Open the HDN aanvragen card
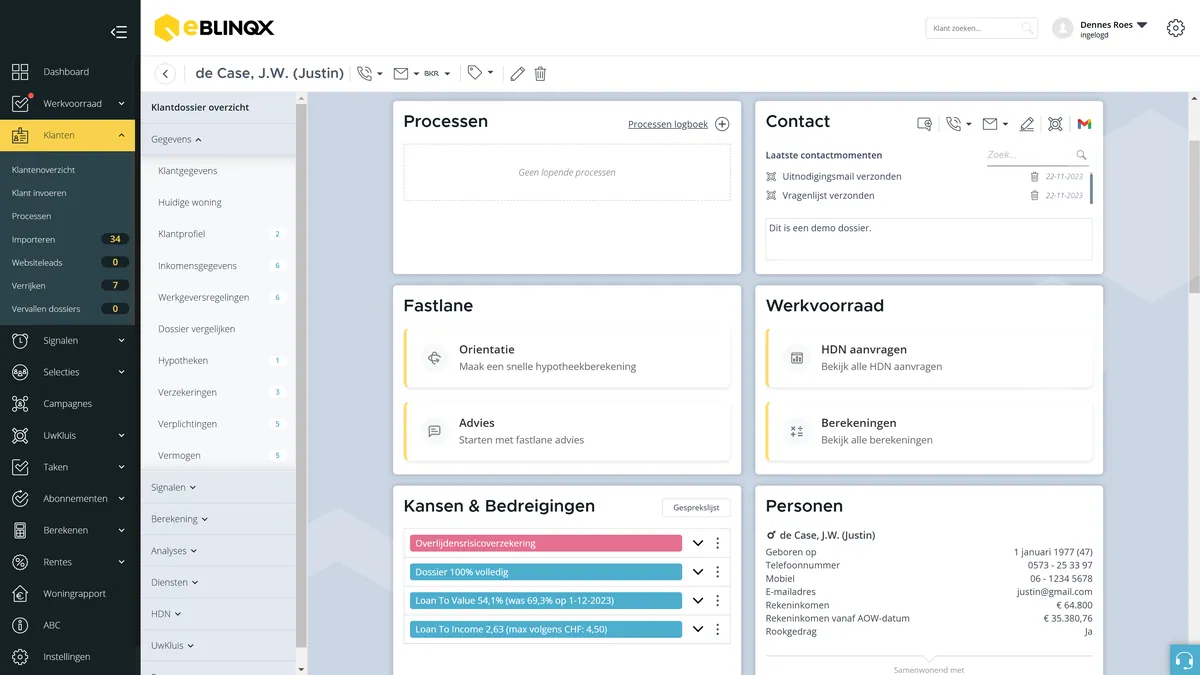This screenshot has width=1200, height=675. point(929,358)
